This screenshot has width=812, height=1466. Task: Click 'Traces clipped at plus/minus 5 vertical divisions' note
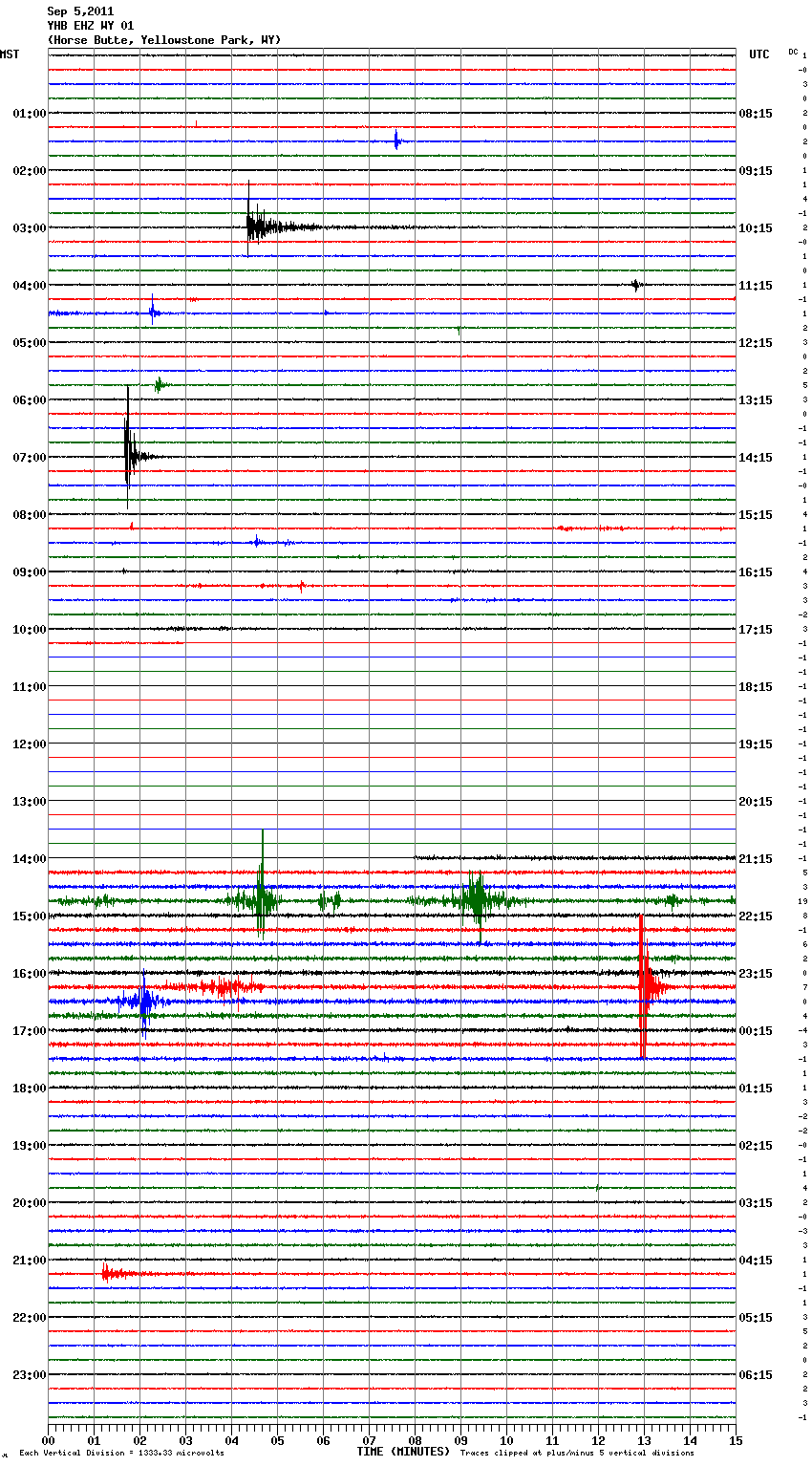(x=577, y=1454)
